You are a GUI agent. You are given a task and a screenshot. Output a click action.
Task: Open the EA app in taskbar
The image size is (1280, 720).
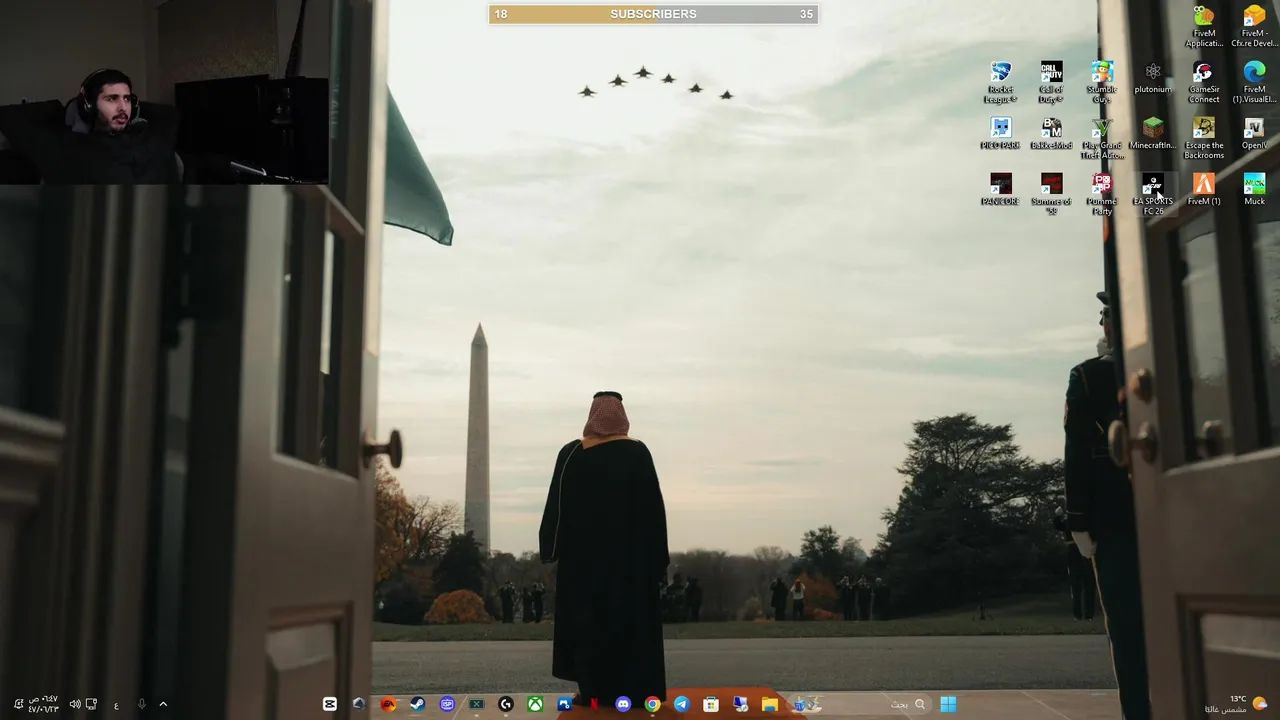point(389,704)
